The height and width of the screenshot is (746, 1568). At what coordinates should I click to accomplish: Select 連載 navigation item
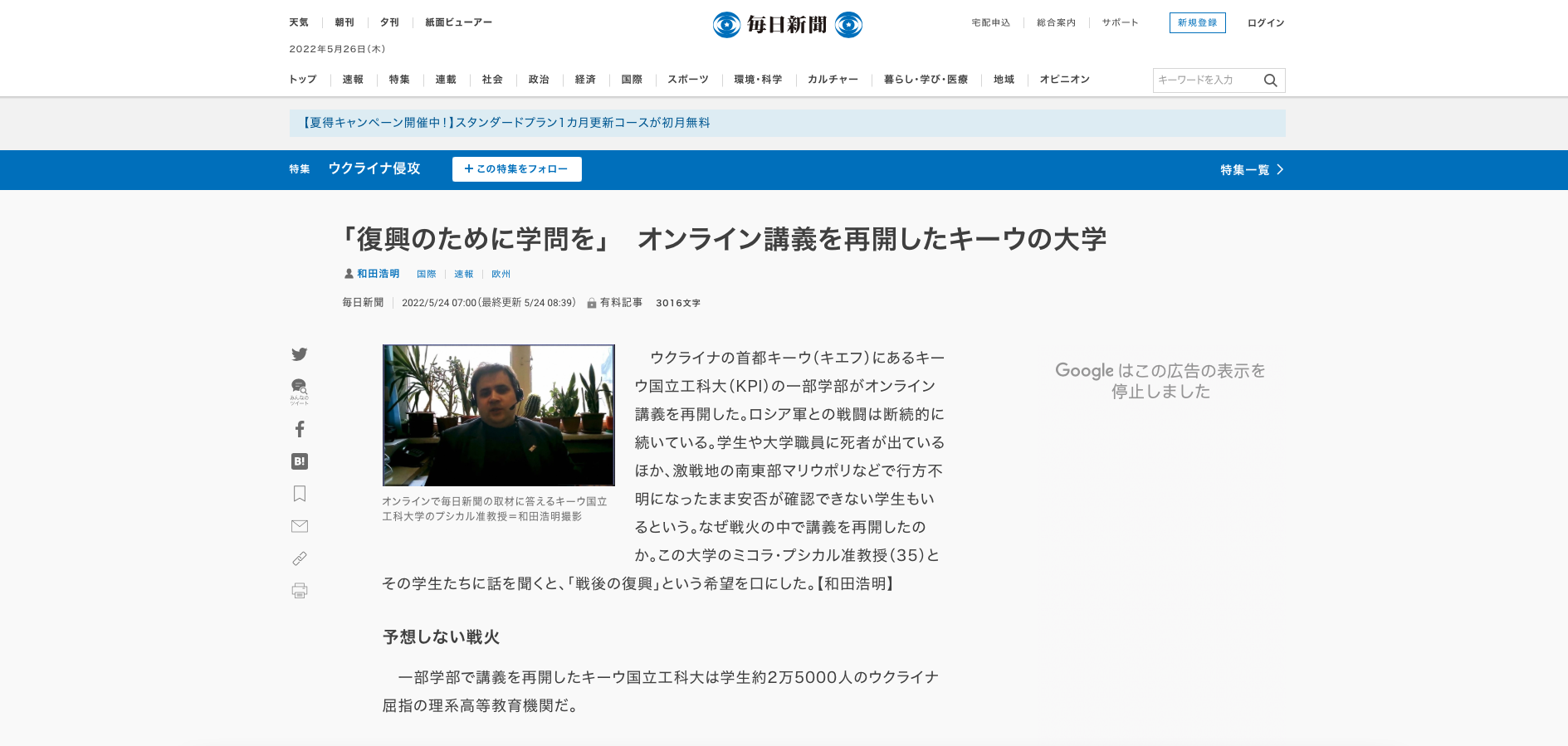coord(446,80)
